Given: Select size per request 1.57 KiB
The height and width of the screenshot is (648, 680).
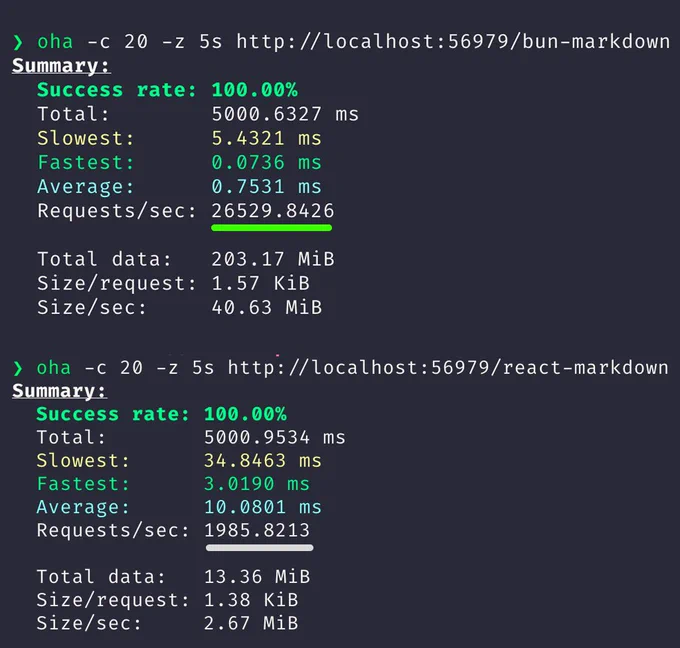Looking at the screenshot, I should pos(260,284).
